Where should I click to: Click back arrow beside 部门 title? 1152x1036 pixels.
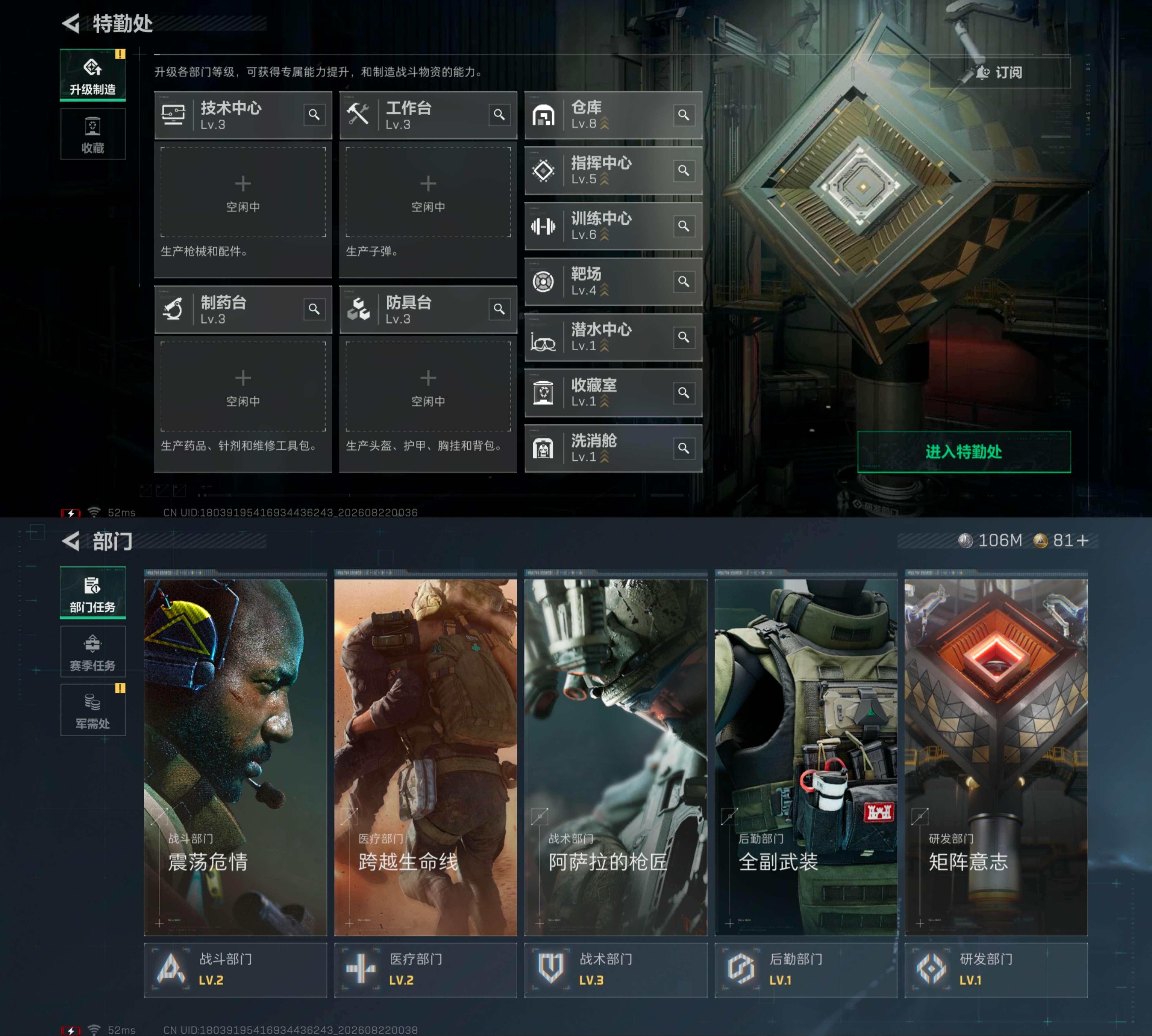click(x=71, y=541)
